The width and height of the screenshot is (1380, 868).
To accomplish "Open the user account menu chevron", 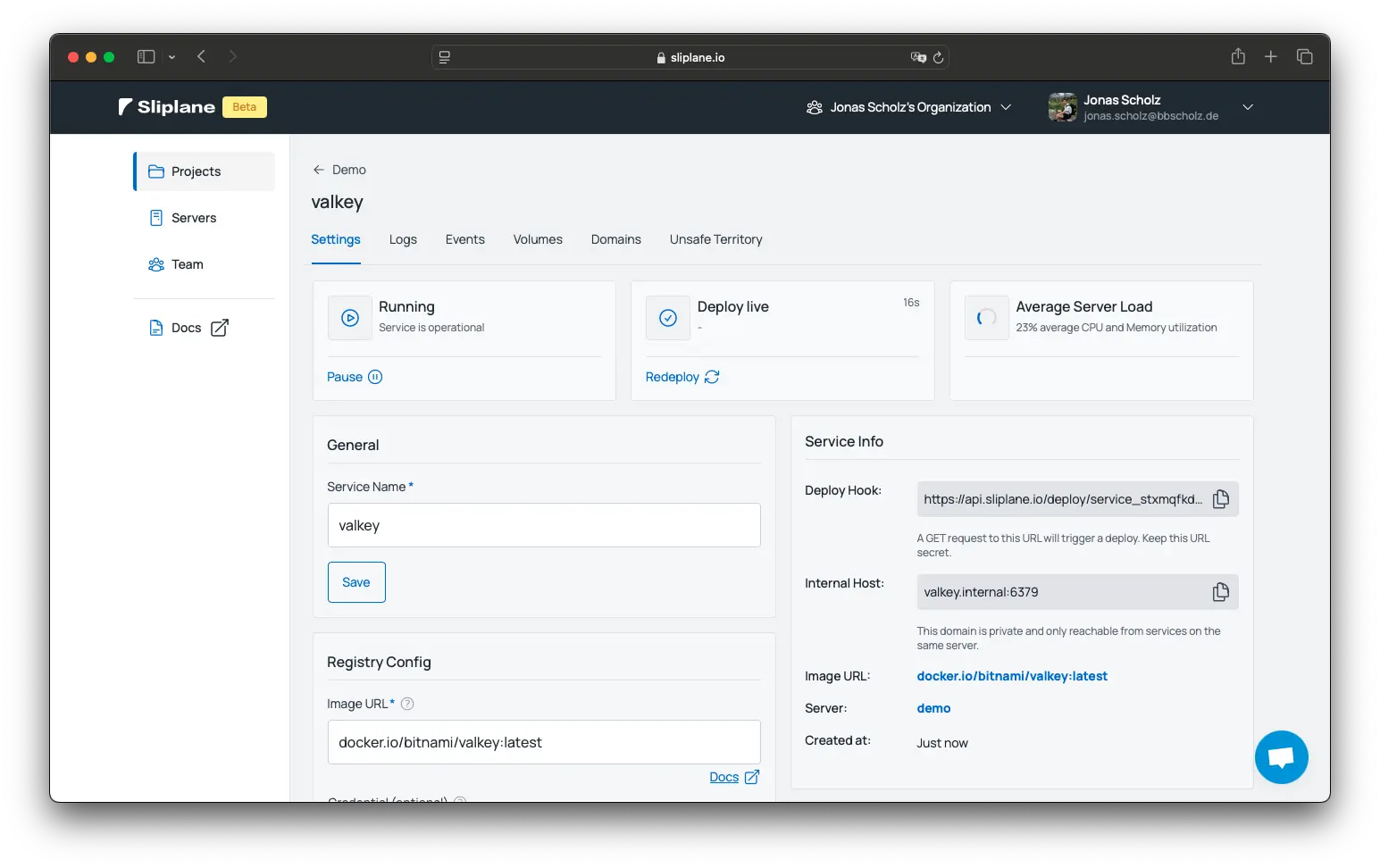I will 1248,107.
